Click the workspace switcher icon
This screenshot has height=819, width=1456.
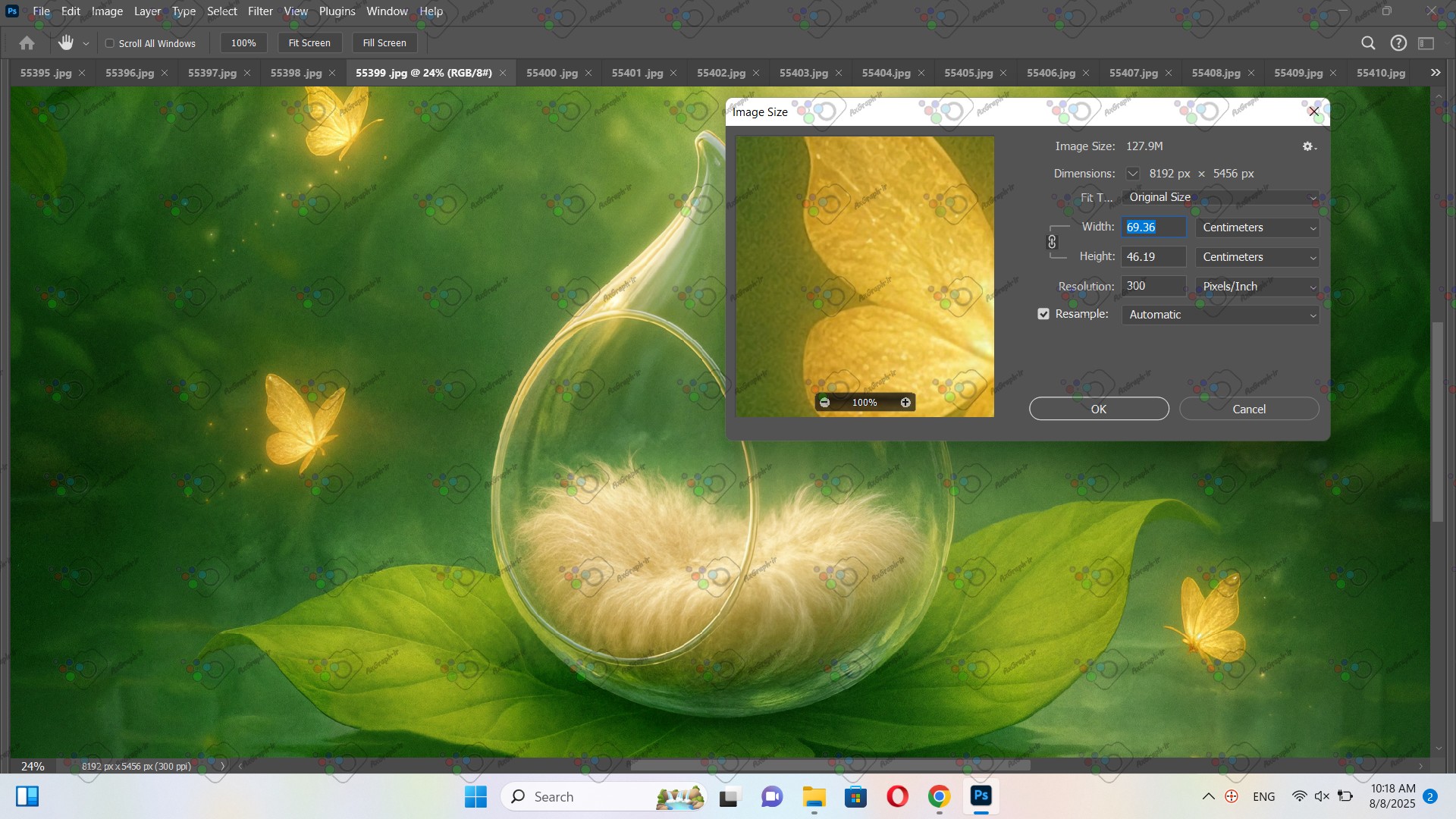(x=1426, y=43)
